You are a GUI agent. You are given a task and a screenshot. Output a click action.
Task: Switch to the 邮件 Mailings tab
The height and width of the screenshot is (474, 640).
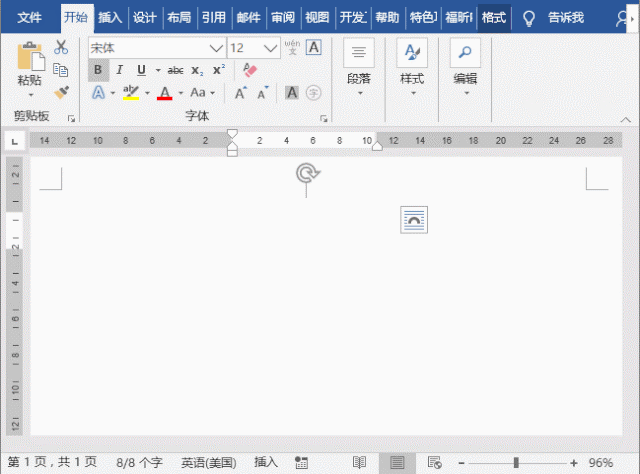[x=249, y=18]
